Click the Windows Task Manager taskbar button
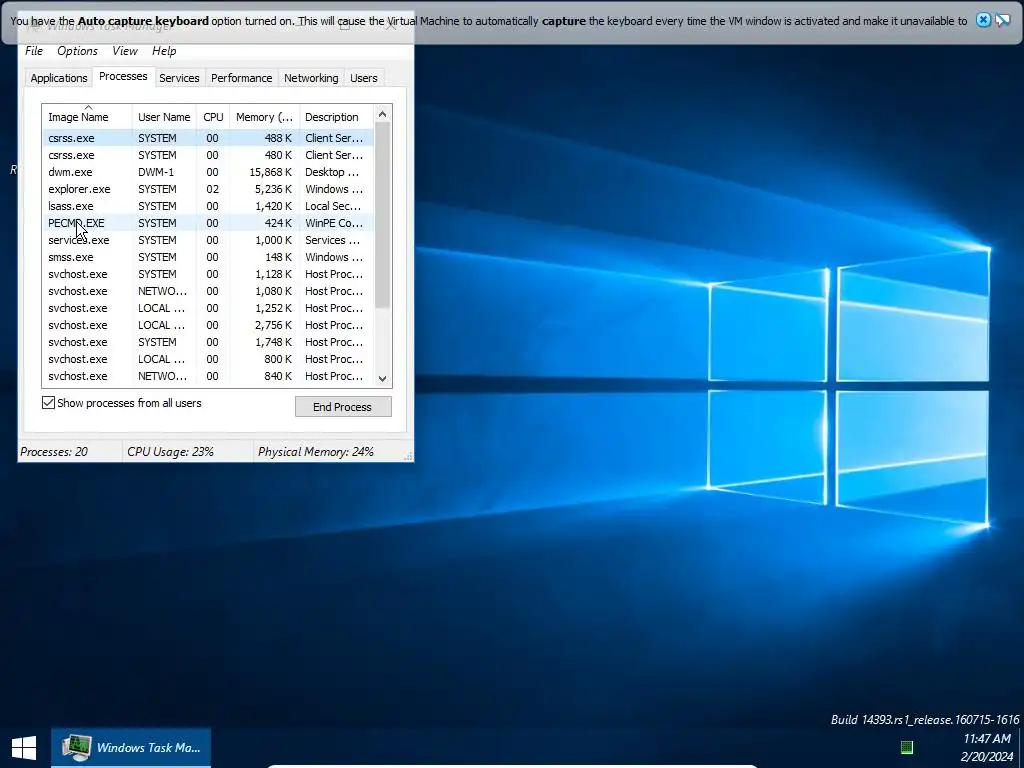This screenshot has height=768, width=1024. [x=131, y=748]
